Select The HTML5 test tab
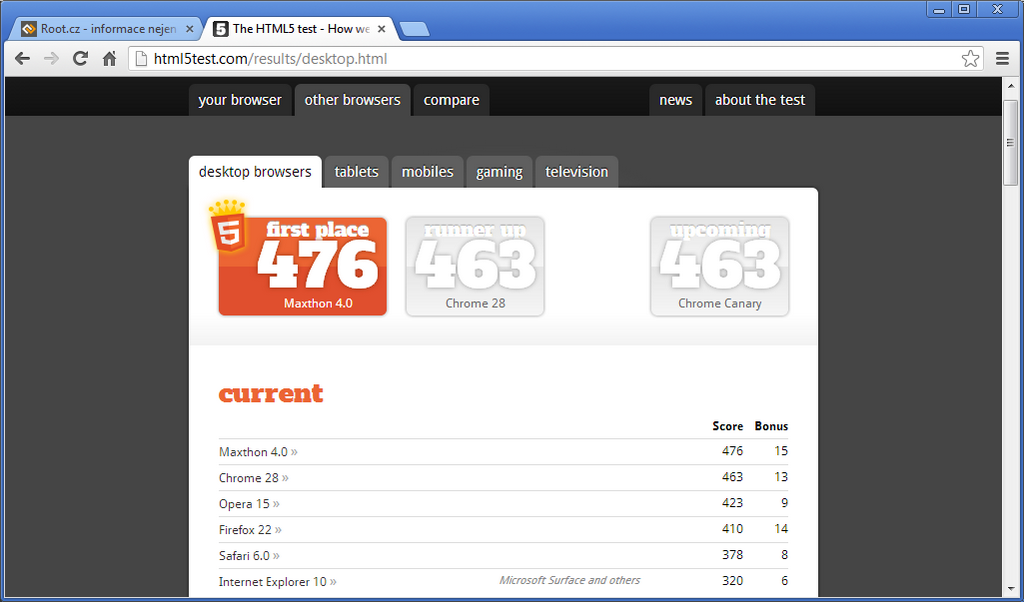The height and width of the screenshot is (602, 1024). (x=300, y=29)
